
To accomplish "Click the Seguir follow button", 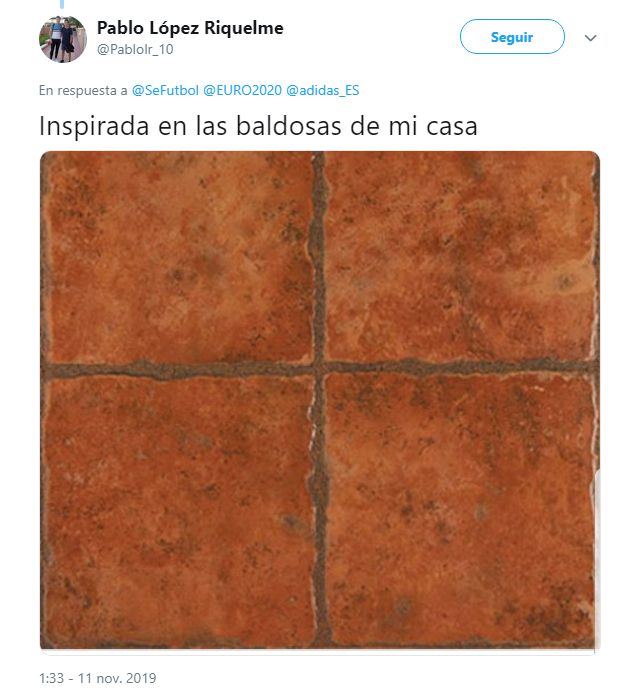I will (512, 37).
